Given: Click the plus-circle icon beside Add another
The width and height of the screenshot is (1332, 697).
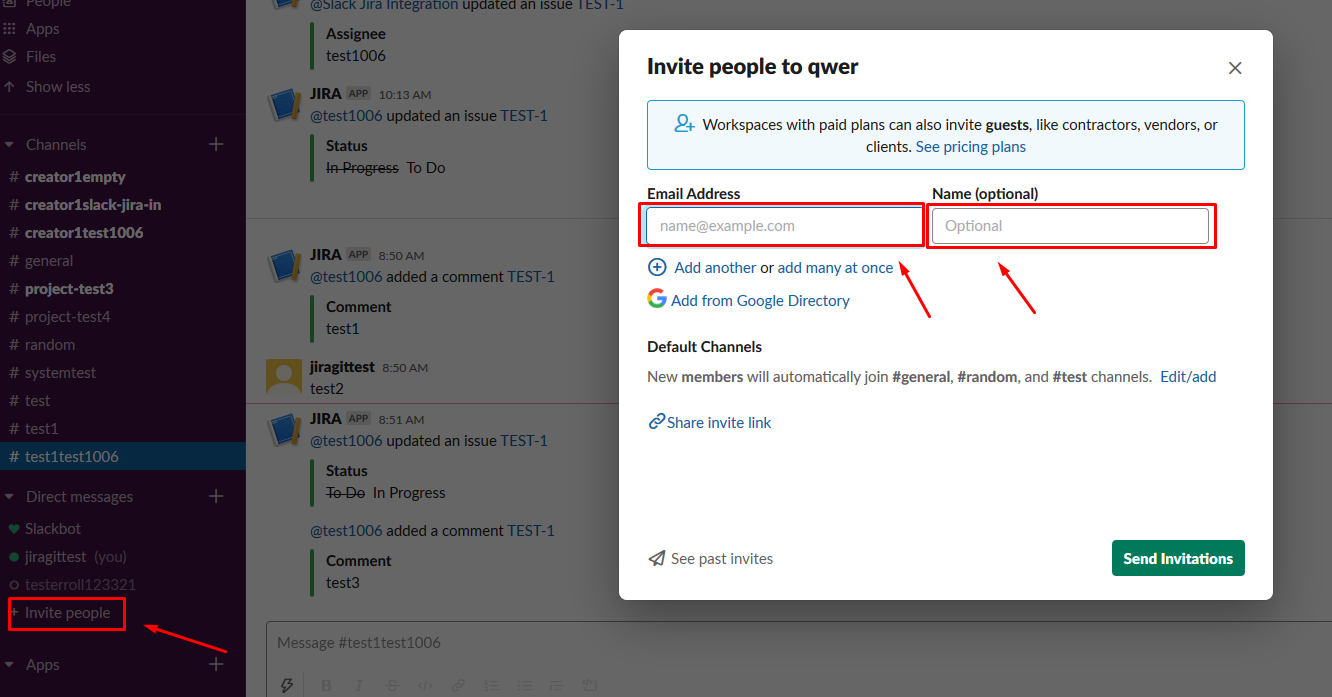Looking at the screenshot, I should coord(657,268).
